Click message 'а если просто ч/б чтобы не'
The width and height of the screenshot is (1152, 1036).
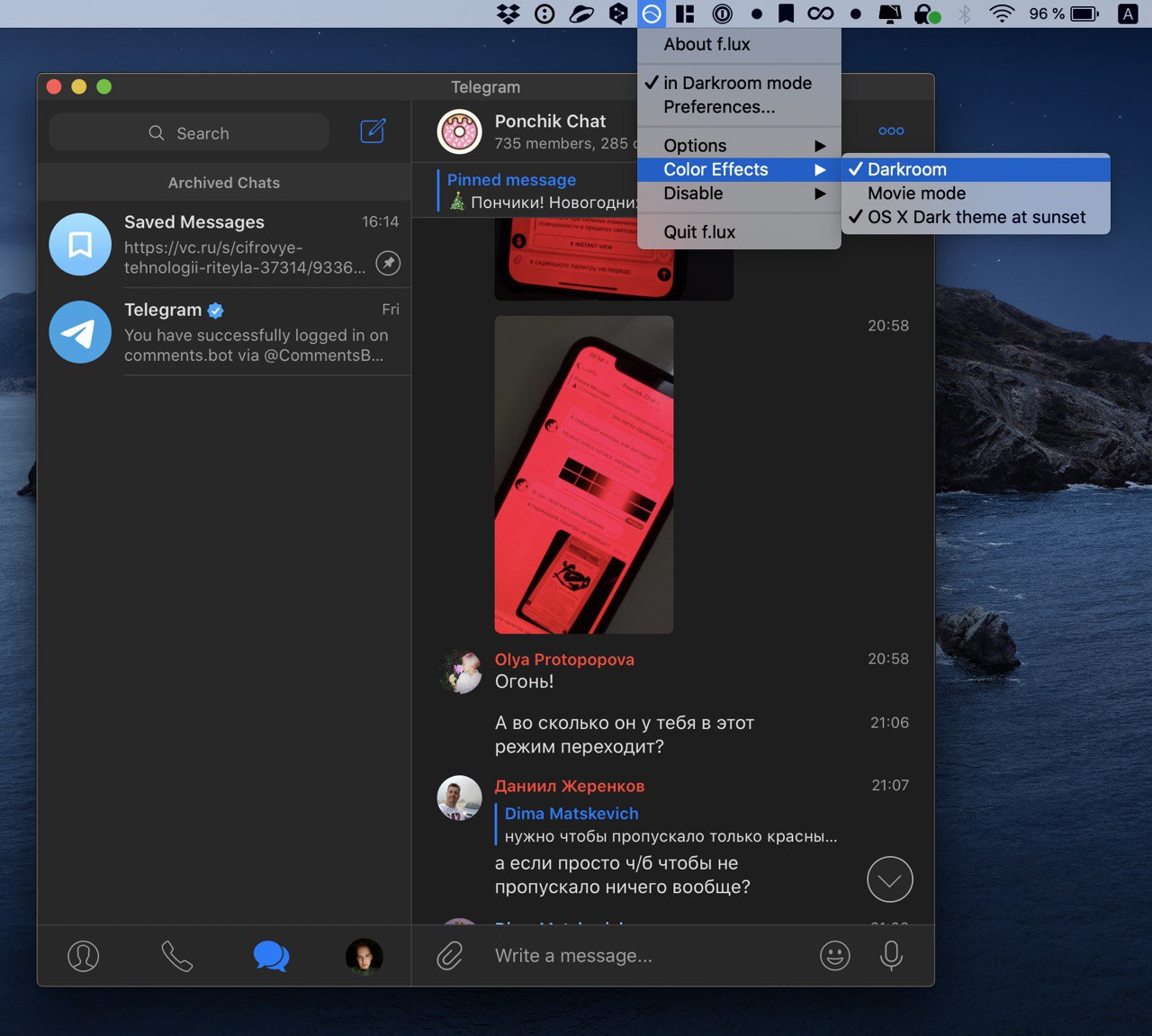coord(623,875)
